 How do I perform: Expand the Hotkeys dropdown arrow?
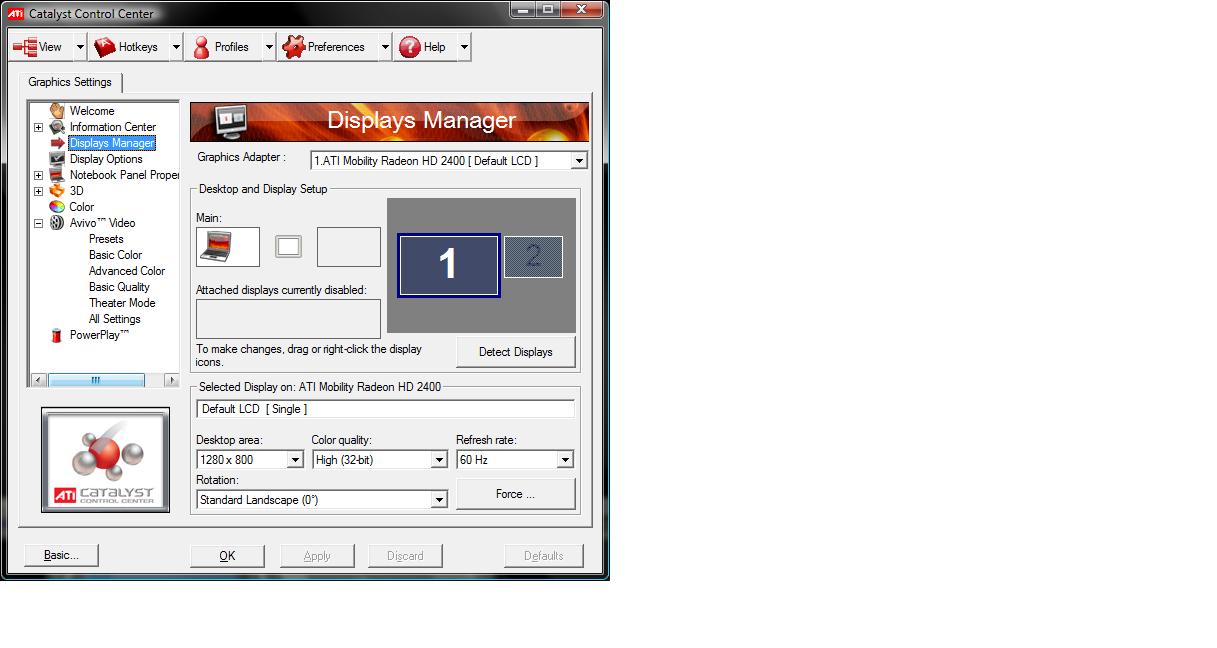click(176, 47)
